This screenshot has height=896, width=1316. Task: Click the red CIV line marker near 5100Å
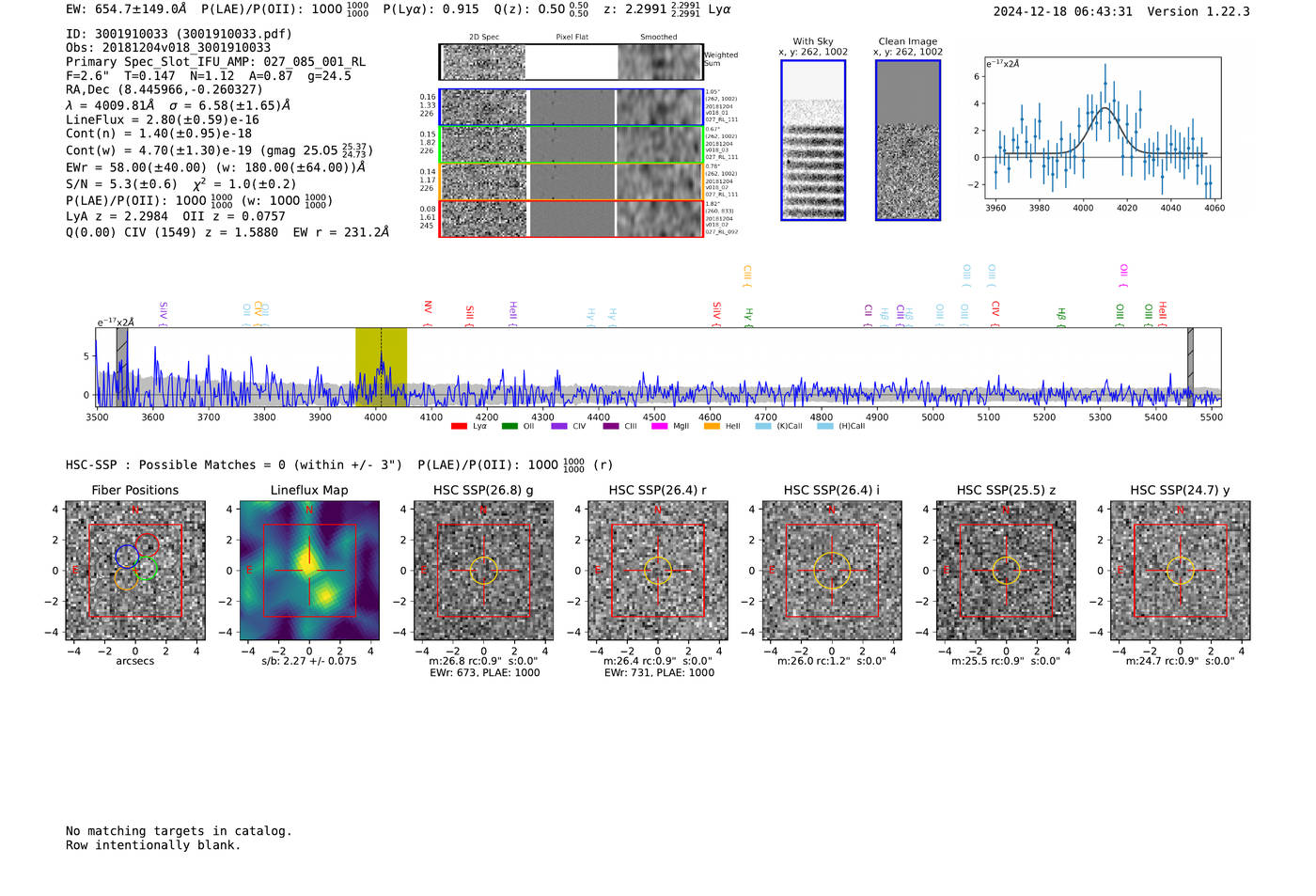[x=995, y=314]
